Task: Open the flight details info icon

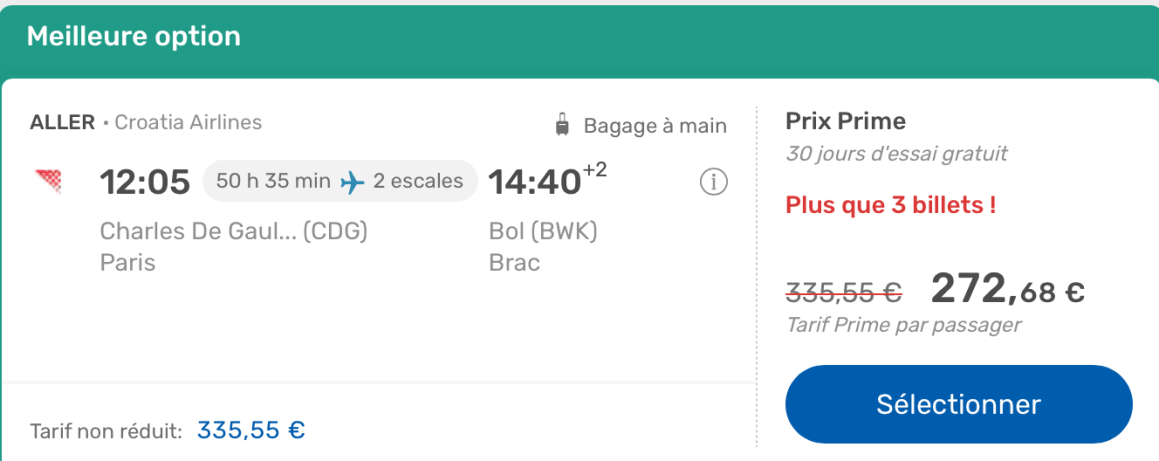Action: pyautogui.click(x=713, y=182)
